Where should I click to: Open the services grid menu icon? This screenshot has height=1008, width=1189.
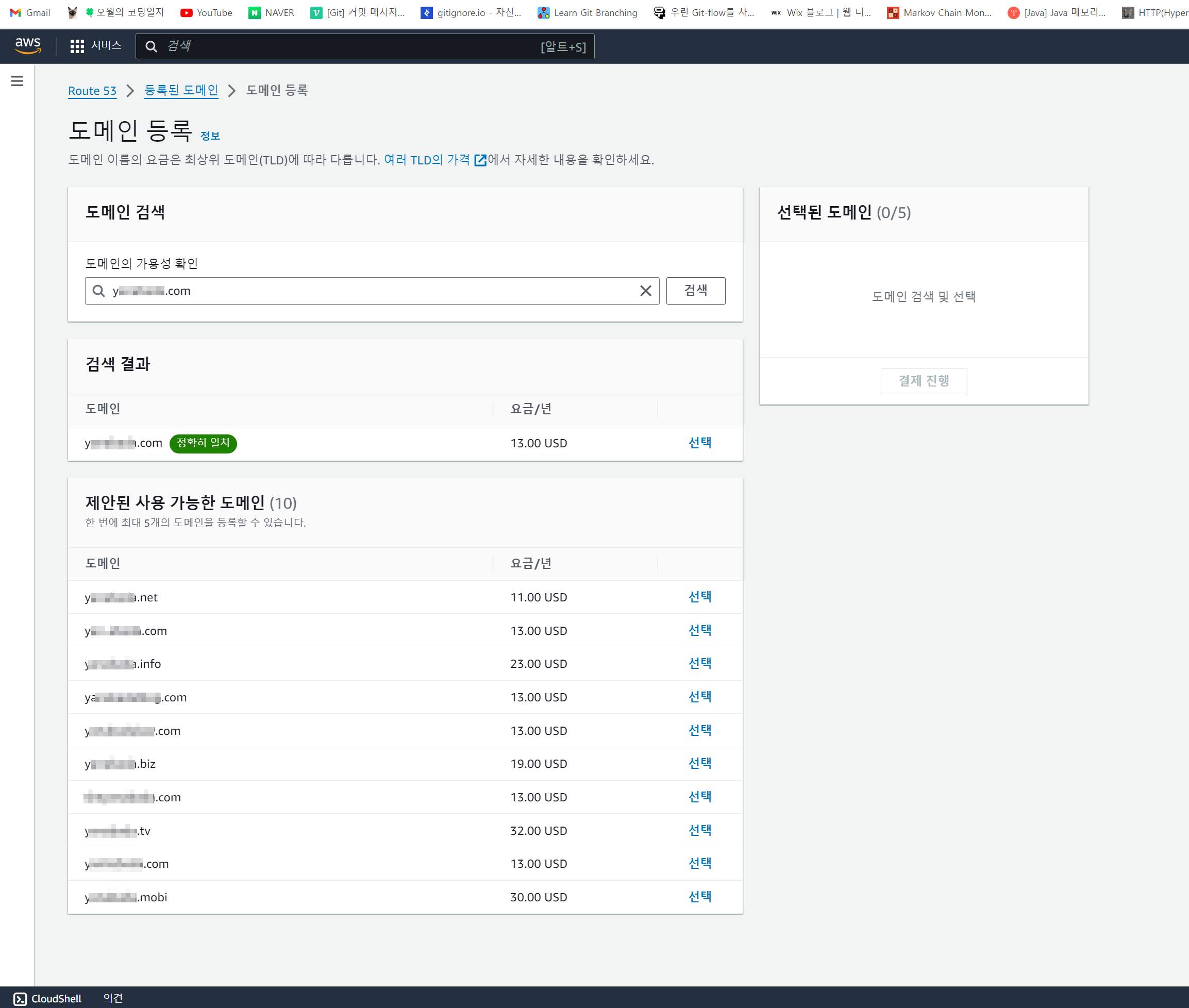coord(77,46)
